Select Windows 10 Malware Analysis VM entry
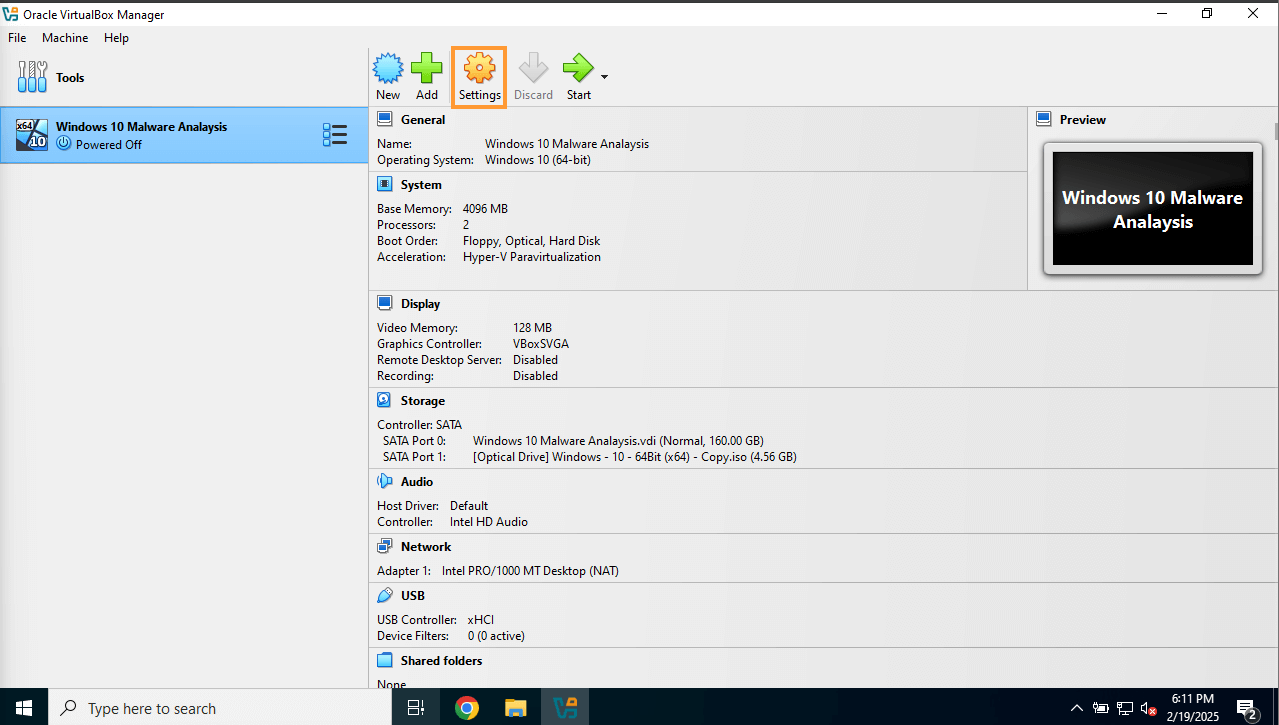 tap(184, 135)
